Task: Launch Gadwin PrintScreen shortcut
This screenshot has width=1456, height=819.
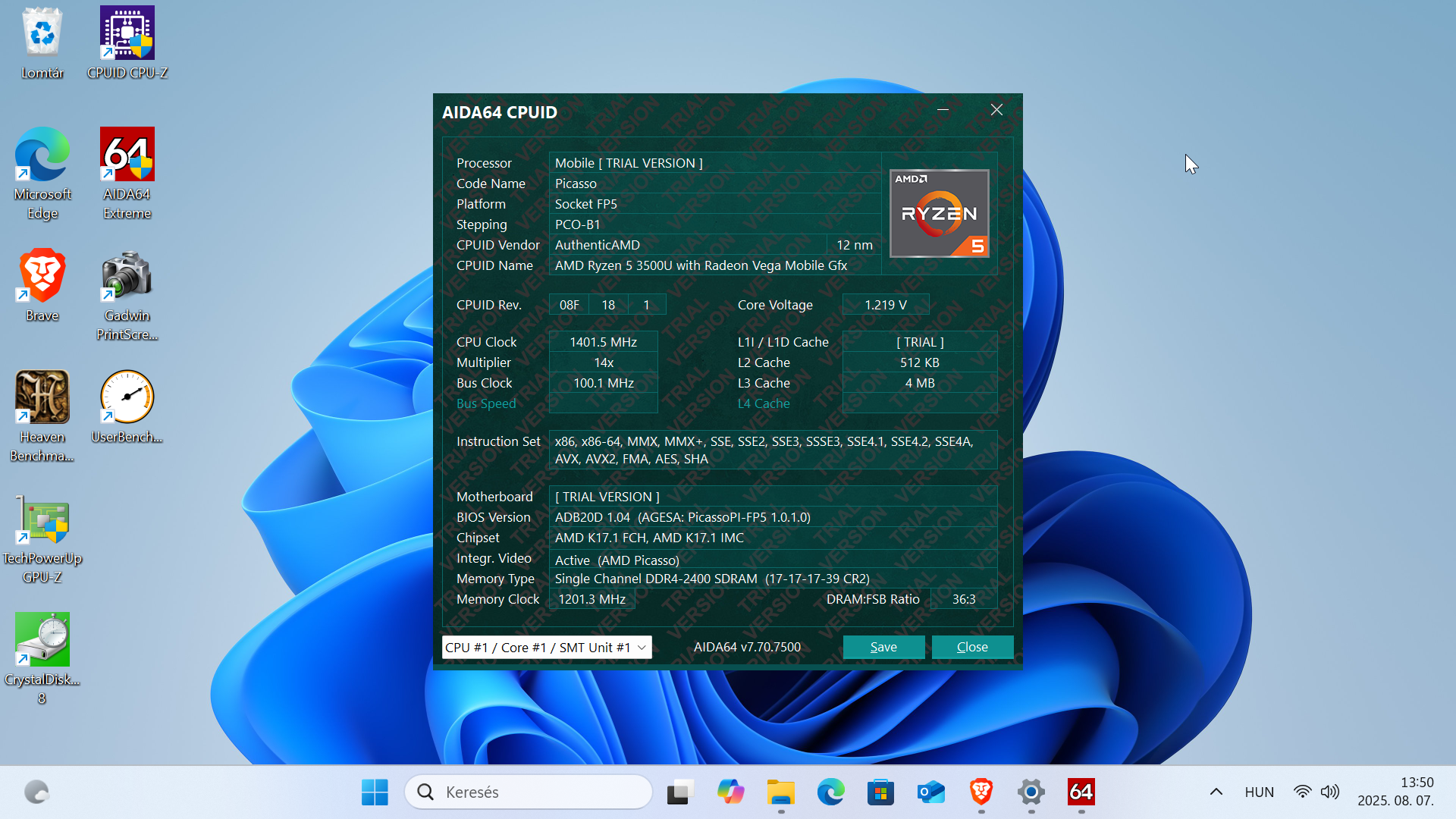Action: (x=127, y=296)
